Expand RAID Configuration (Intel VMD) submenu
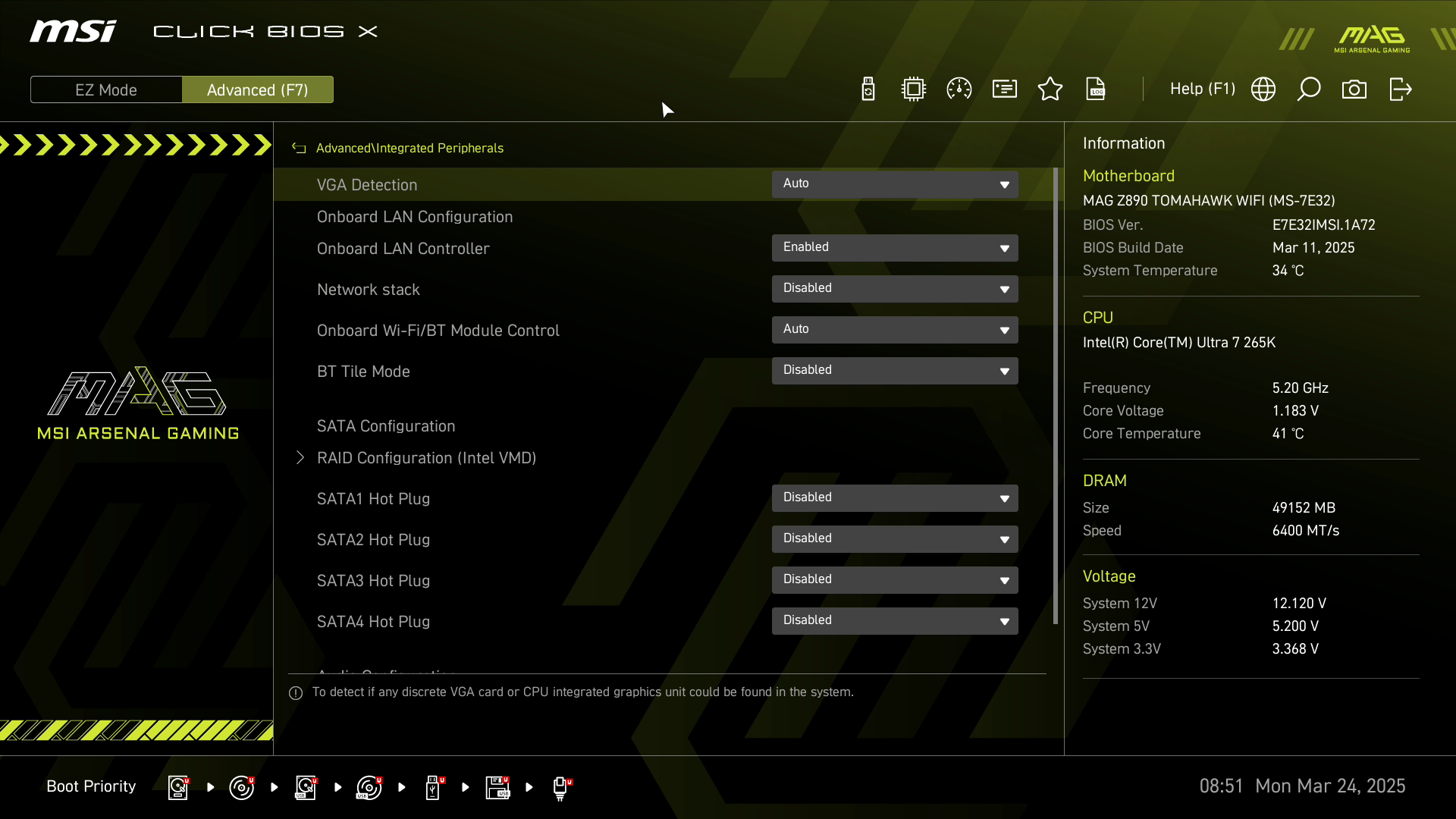Viewport: 1456px width, 819px height. click(x=426, y=458)
